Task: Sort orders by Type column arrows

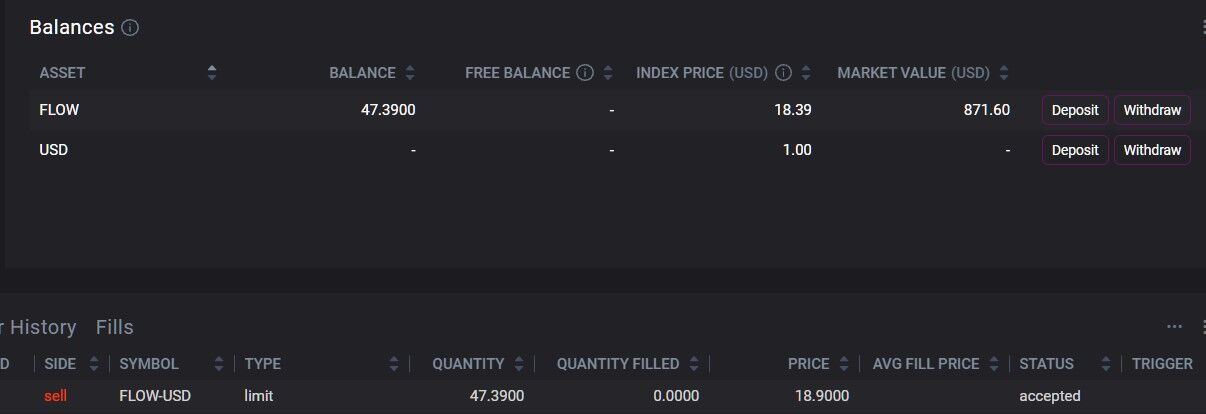Action: (x=393, y=364)
